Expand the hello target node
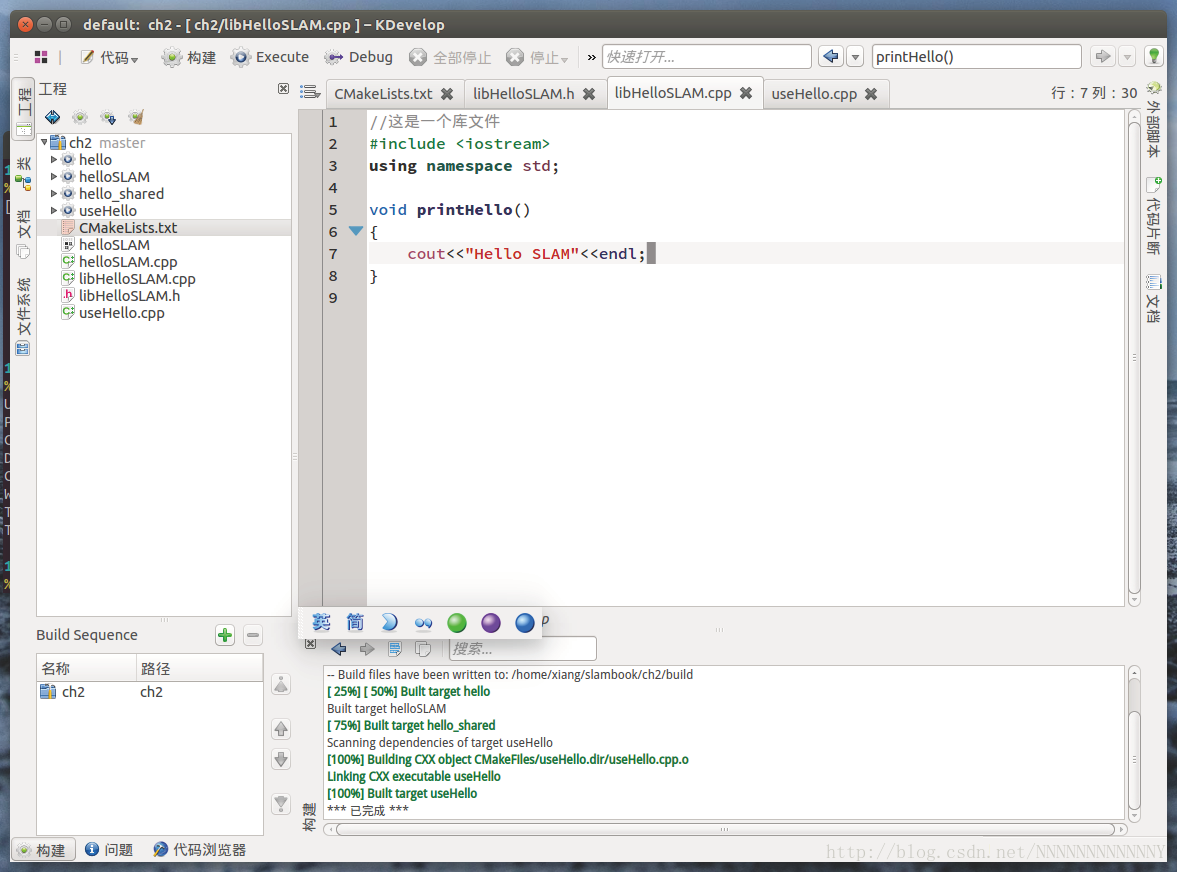This screenshot has height=872, width=1177. [53, 159]
